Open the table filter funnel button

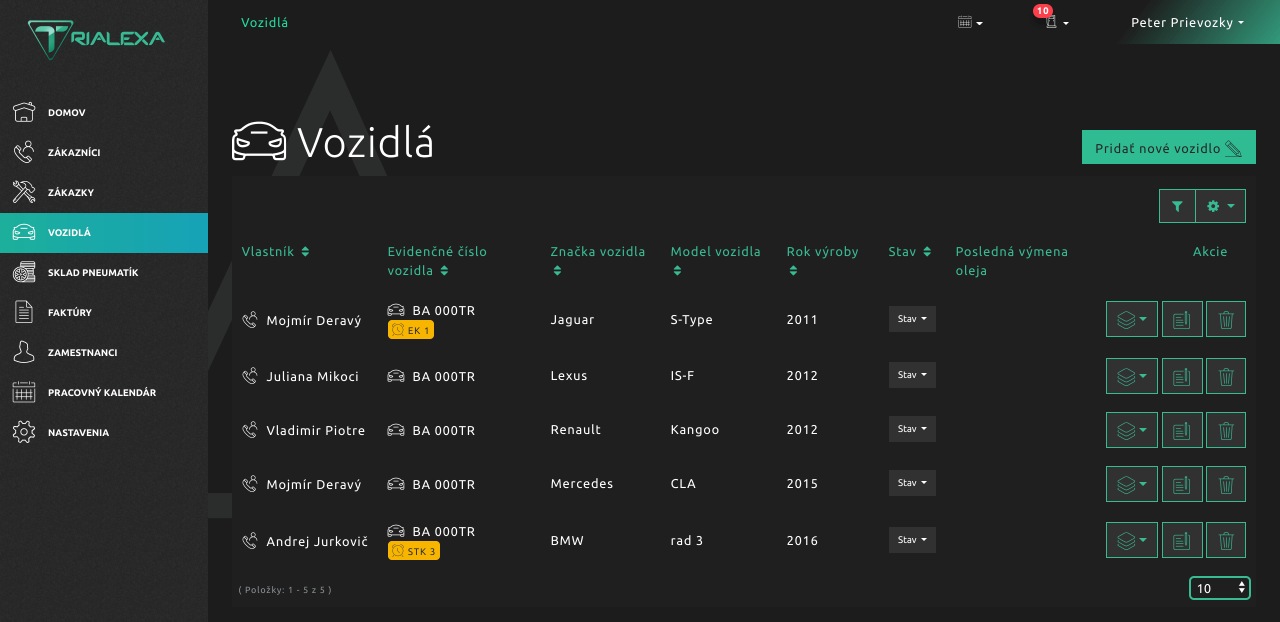(1177, 206)
